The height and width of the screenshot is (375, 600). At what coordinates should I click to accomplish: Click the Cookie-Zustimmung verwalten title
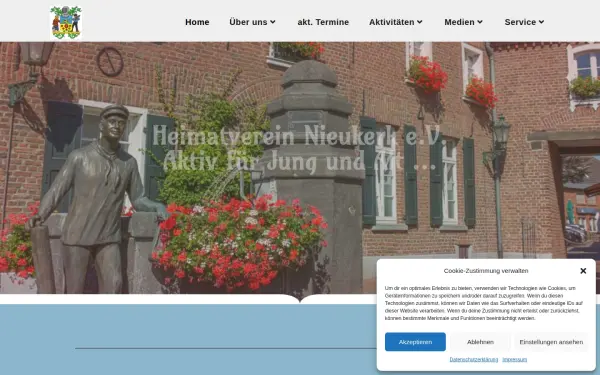coord(486,271)
